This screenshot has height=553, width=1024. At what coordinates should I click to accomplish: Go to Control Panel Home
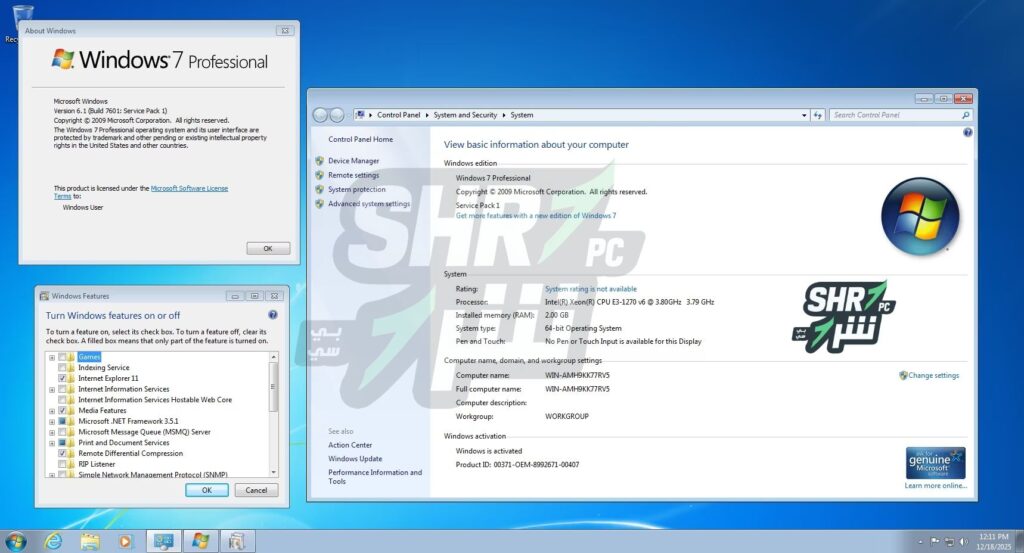(x=360, y=139)
